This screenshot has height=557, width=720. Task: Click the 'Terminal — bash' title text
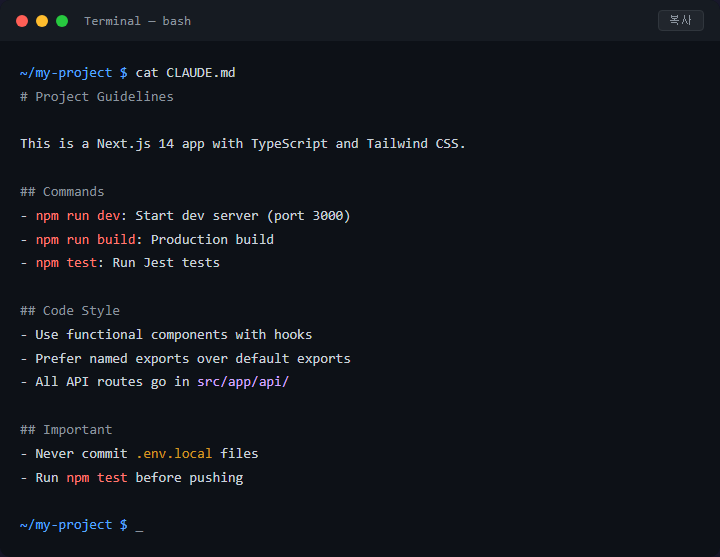pos(137,21)
